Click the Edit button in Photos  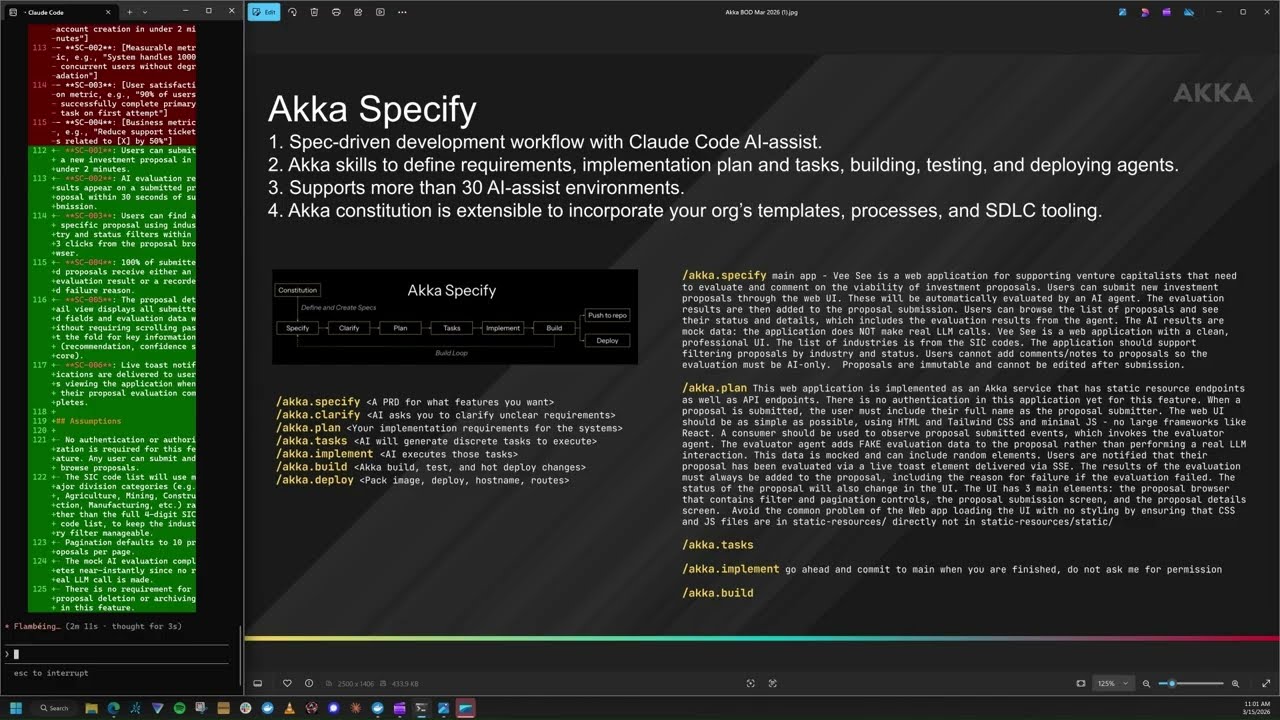(x=264, y=12)
